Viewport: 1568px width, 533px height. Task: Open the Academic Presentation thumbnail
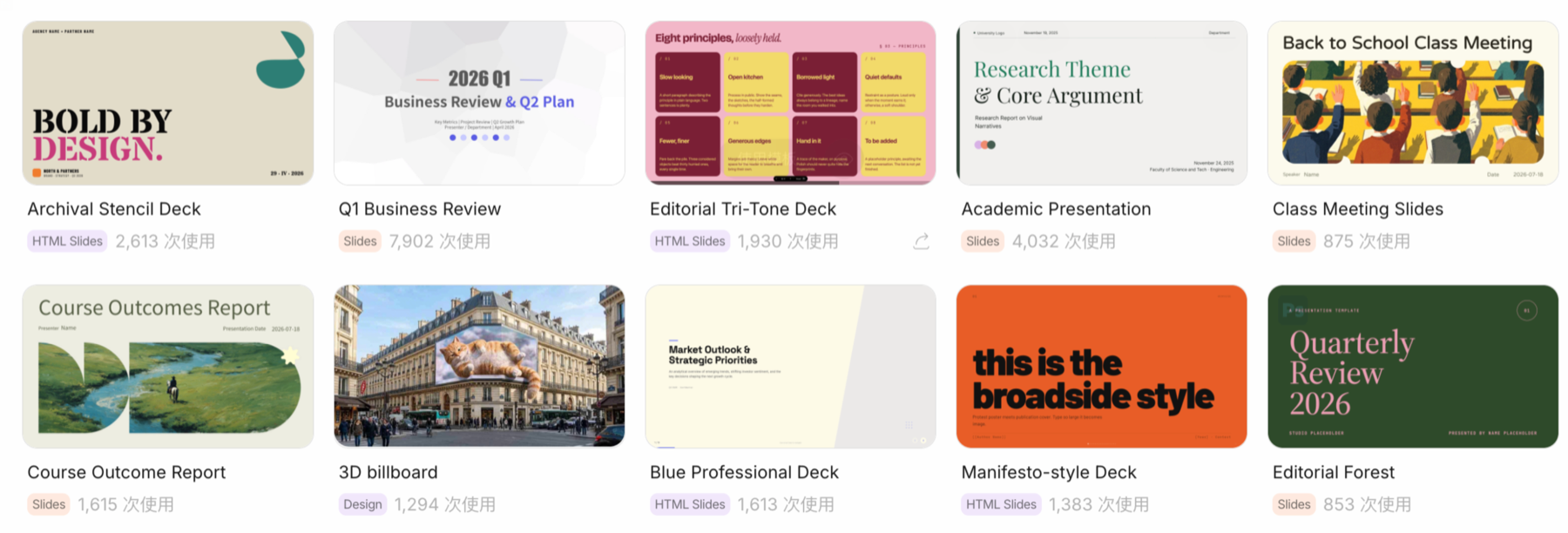tap(1102, 103)
